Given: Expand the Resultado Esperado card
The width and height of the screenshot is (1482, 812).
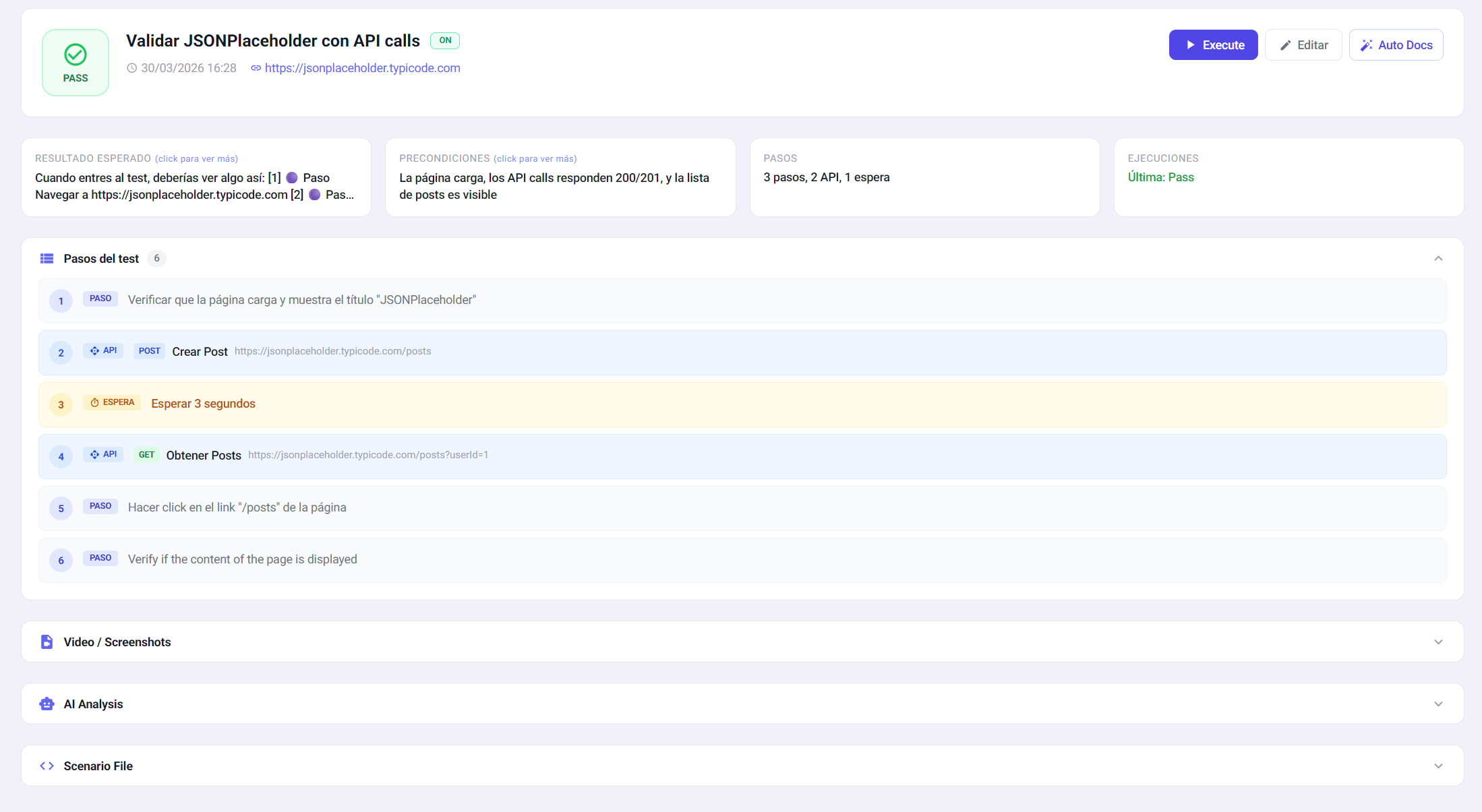Looking at the screenshot, I should coord(196,177).
